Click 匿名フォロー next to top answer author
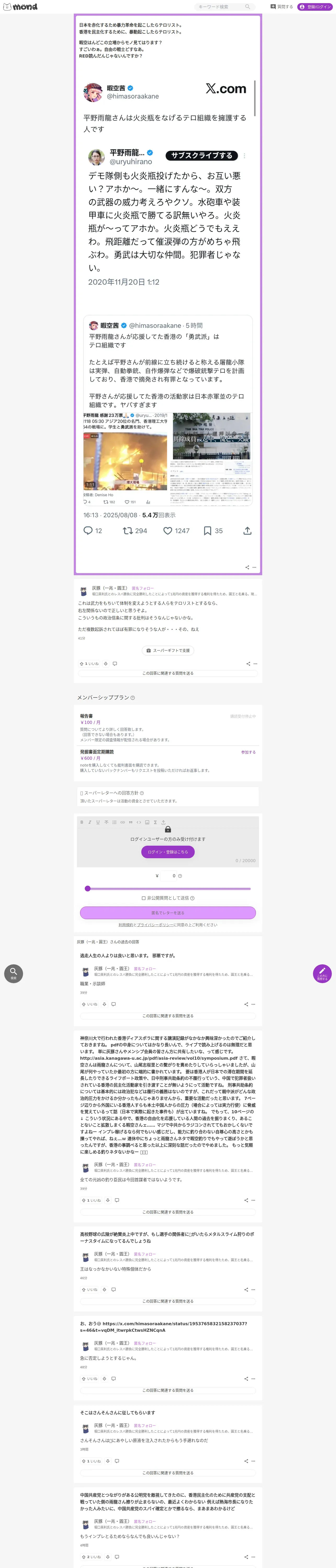Viewport: 336px width, 1568px height. 143,588
